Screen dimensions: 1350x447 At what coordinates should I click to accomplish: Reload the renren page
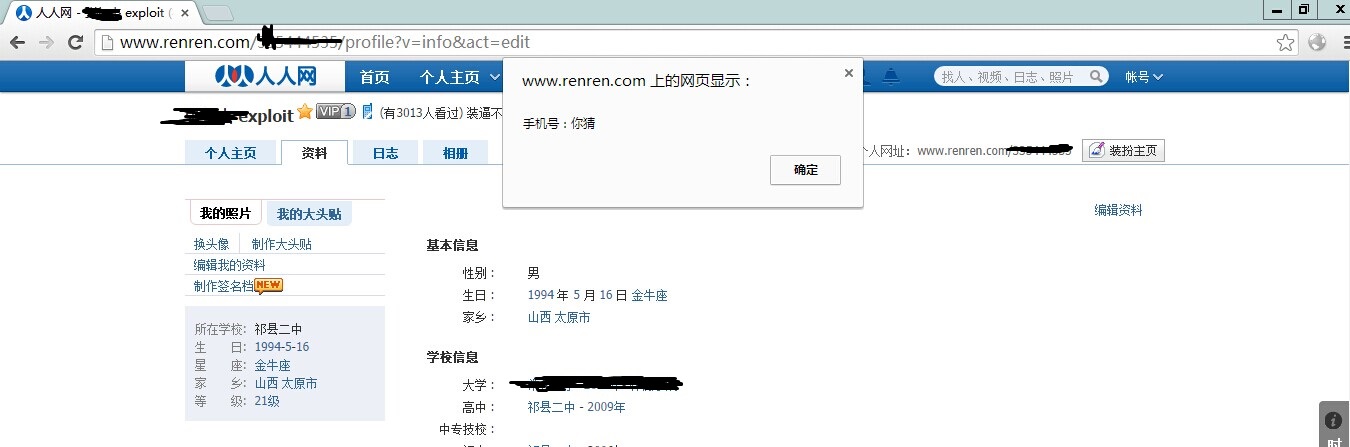(x=75, y=42)
